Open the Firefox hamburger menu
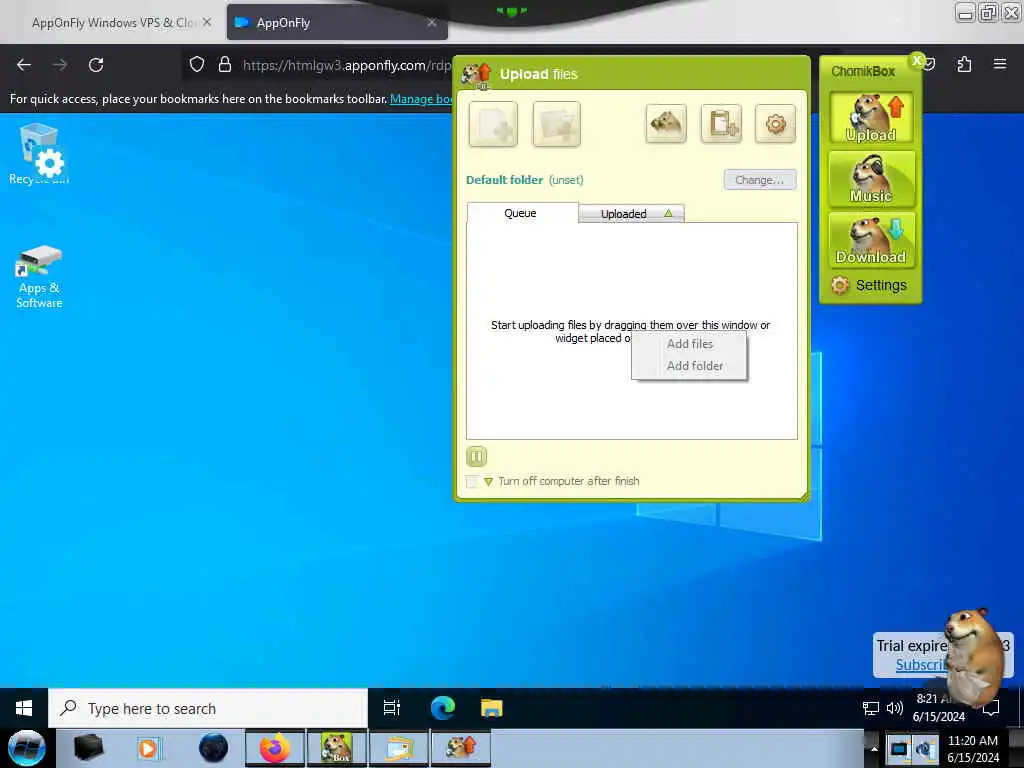This screenshot has width=1024, height=768. [999, 64]
